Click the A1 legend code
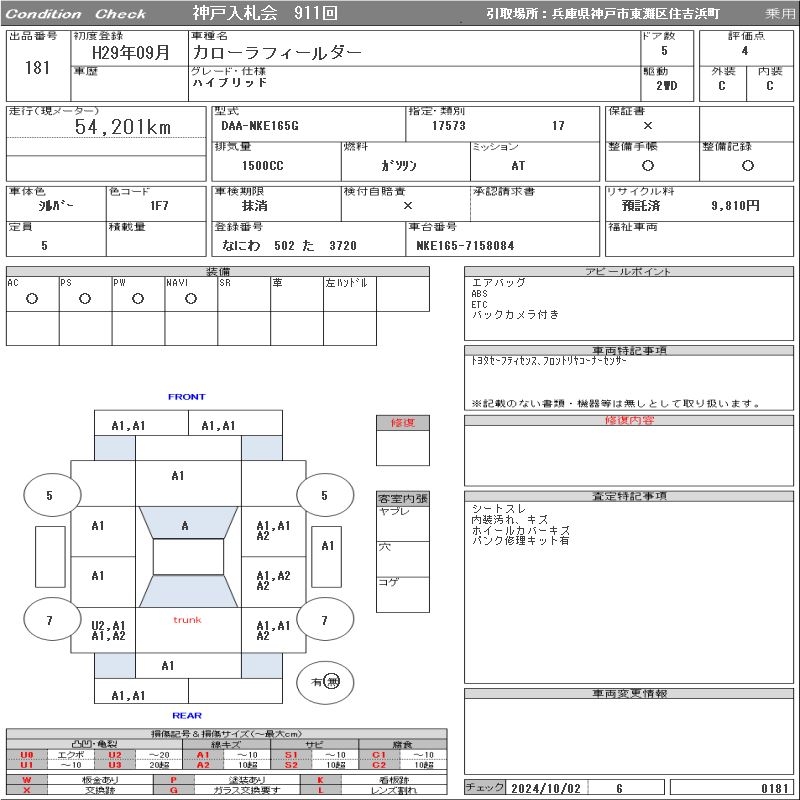The height and width of the screenshot is (800, 800). 203,755
